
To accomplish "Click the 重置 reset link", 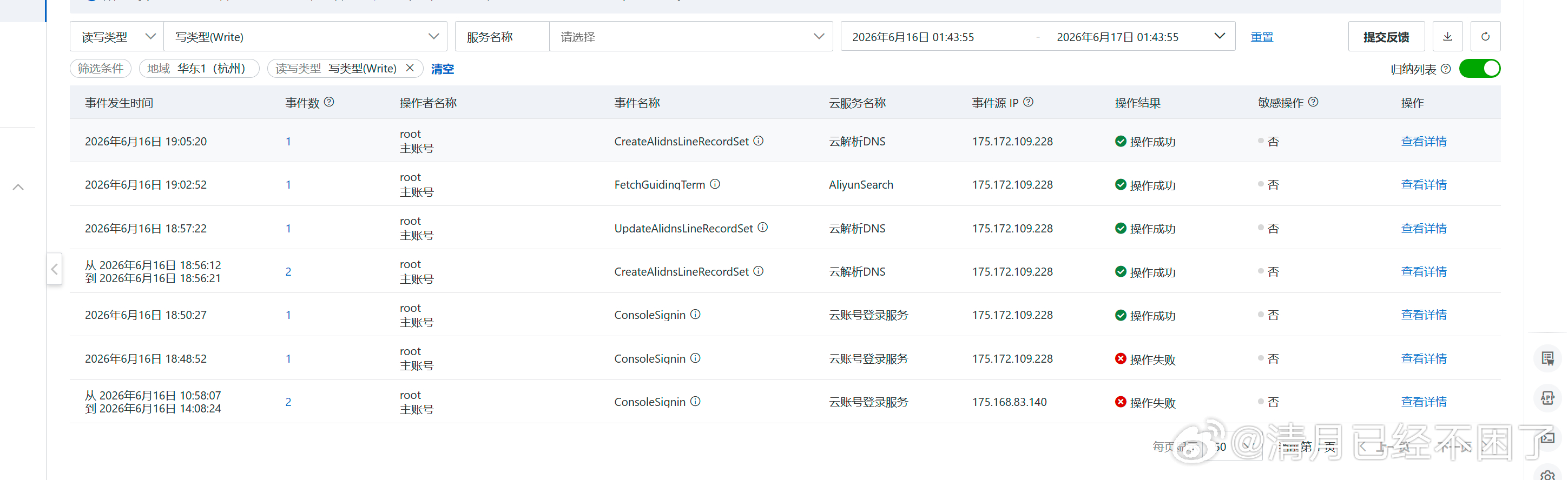I will (1262, 37).
